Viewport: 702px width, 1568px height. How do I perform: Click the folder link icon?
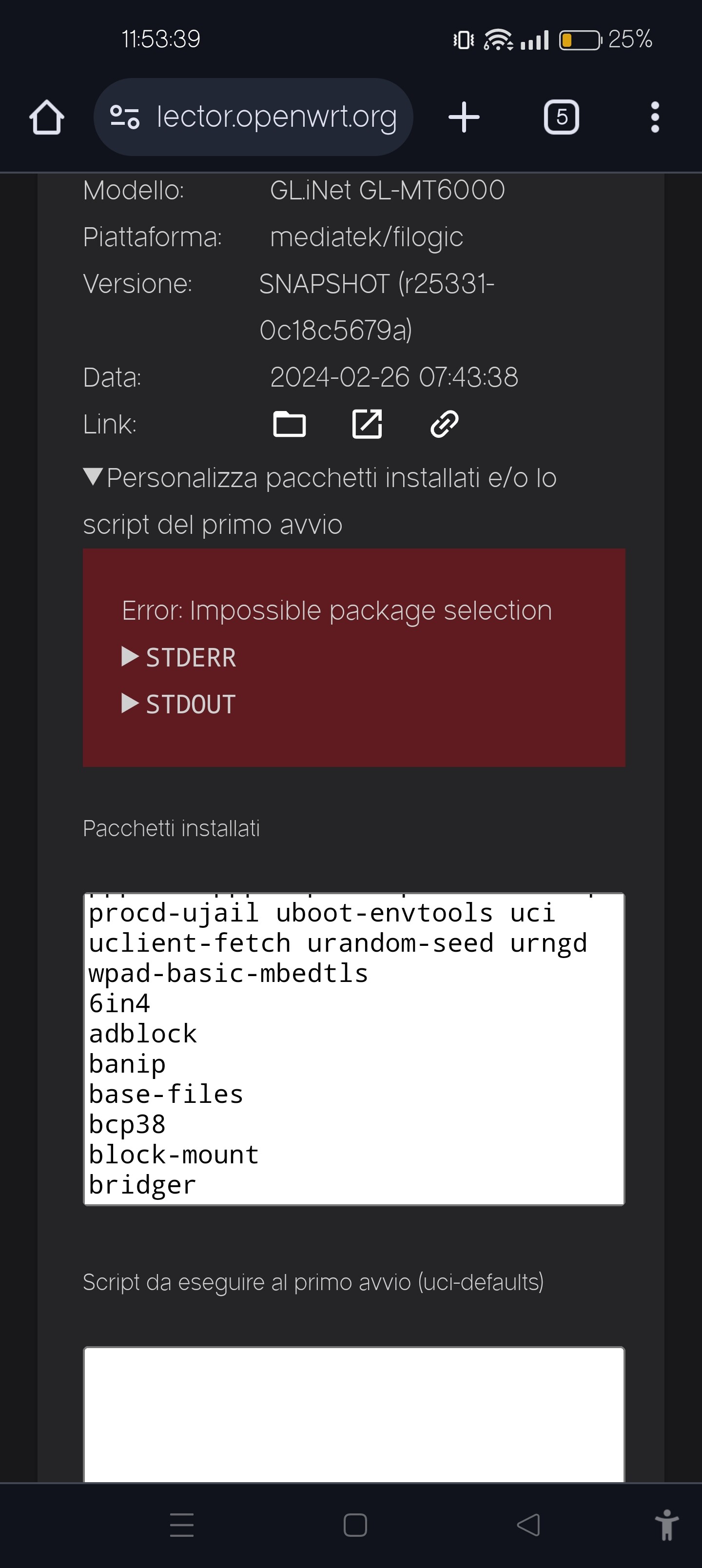click(x=289, y=424)
